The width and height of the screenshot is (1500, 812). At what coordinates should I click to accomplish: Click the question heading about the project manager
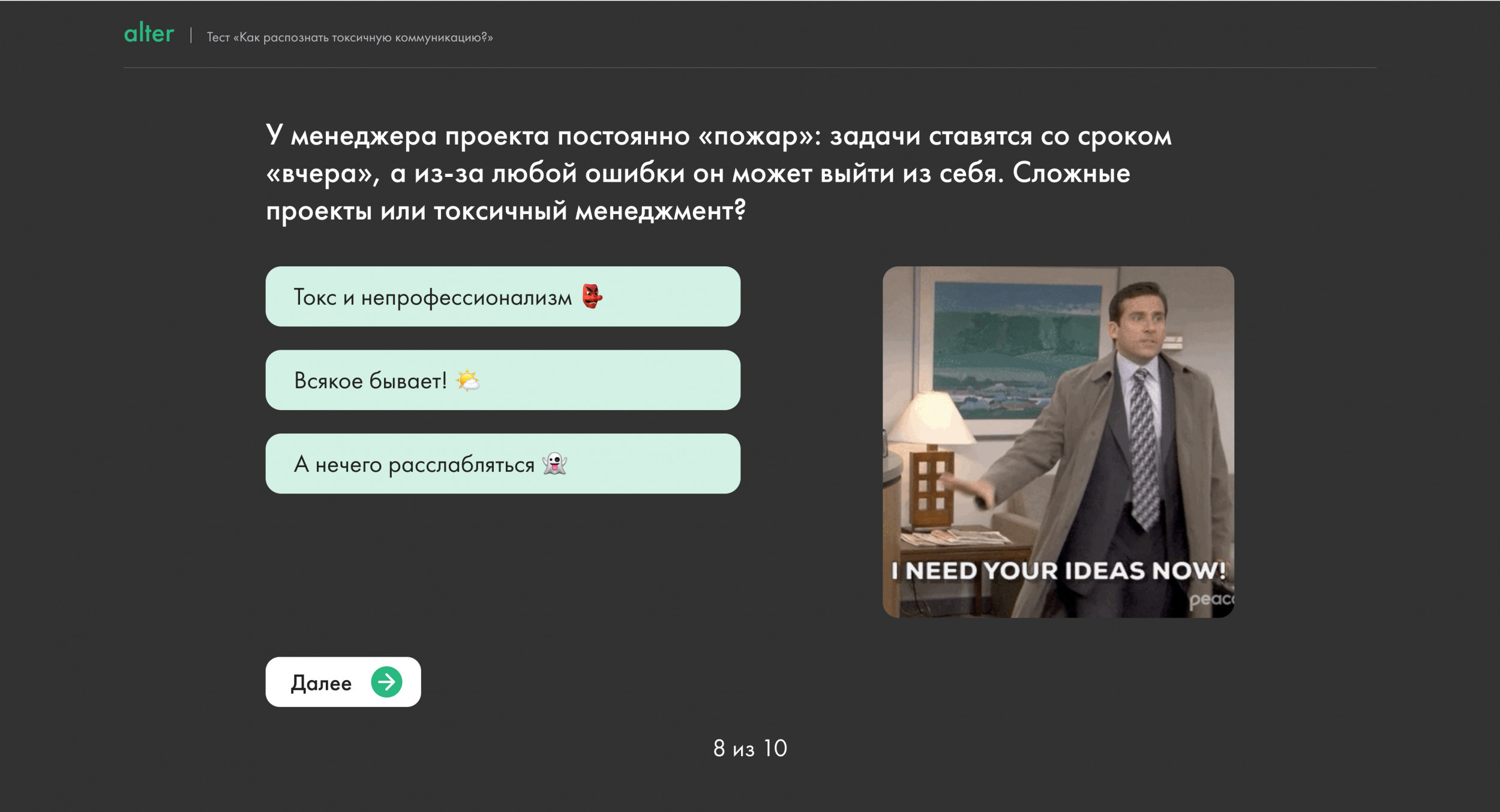tap(719, 173)
